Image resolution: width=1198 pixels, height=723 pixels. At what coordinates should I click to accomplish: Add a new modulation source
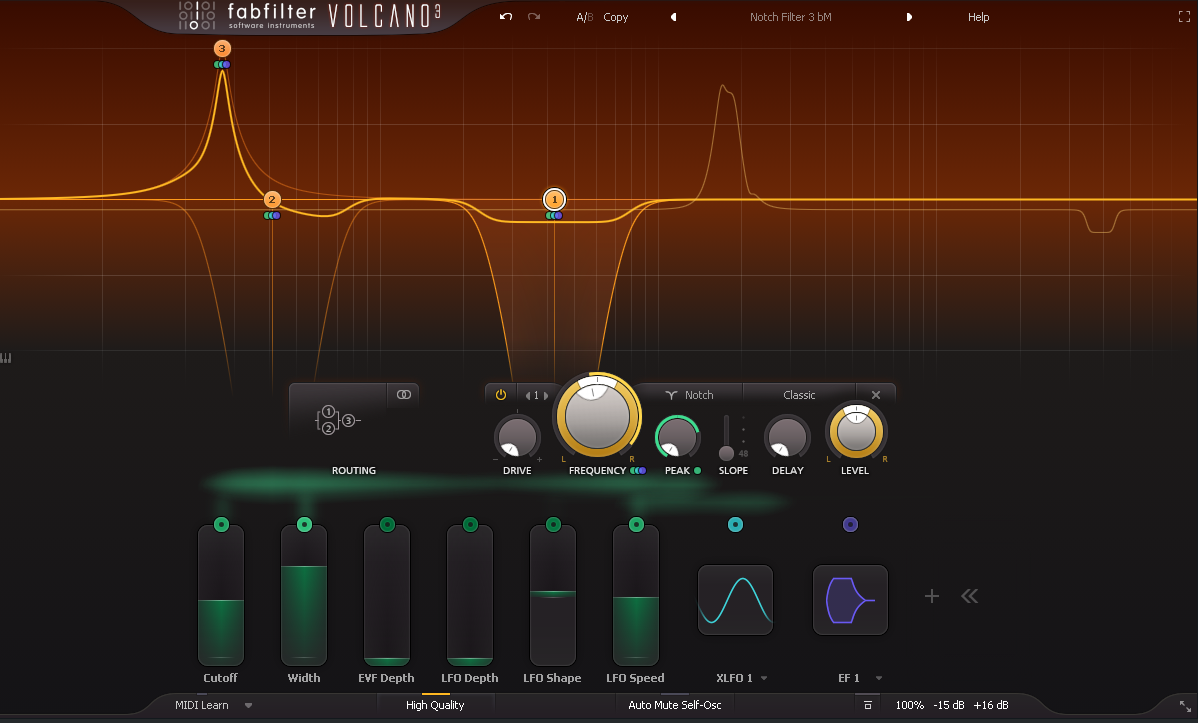pos(931,596)
